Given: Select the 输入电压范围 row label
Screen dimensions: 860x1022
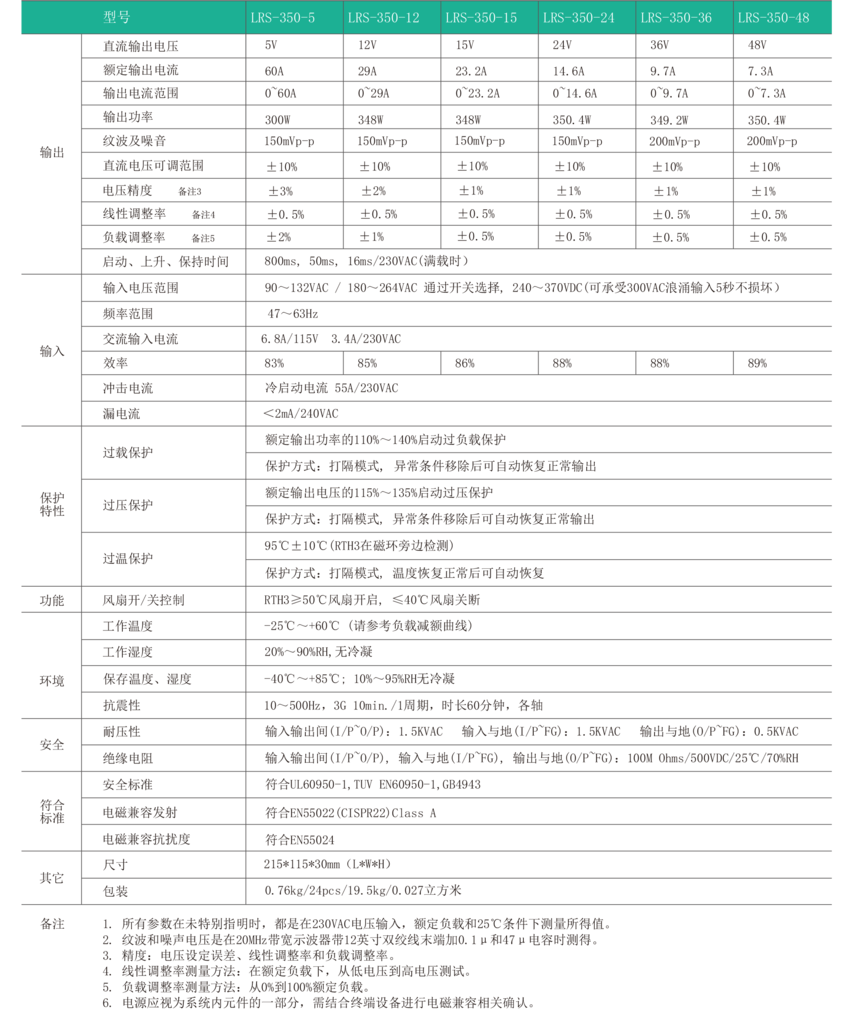Looking at the screenshot, I should tap(140, 288).
